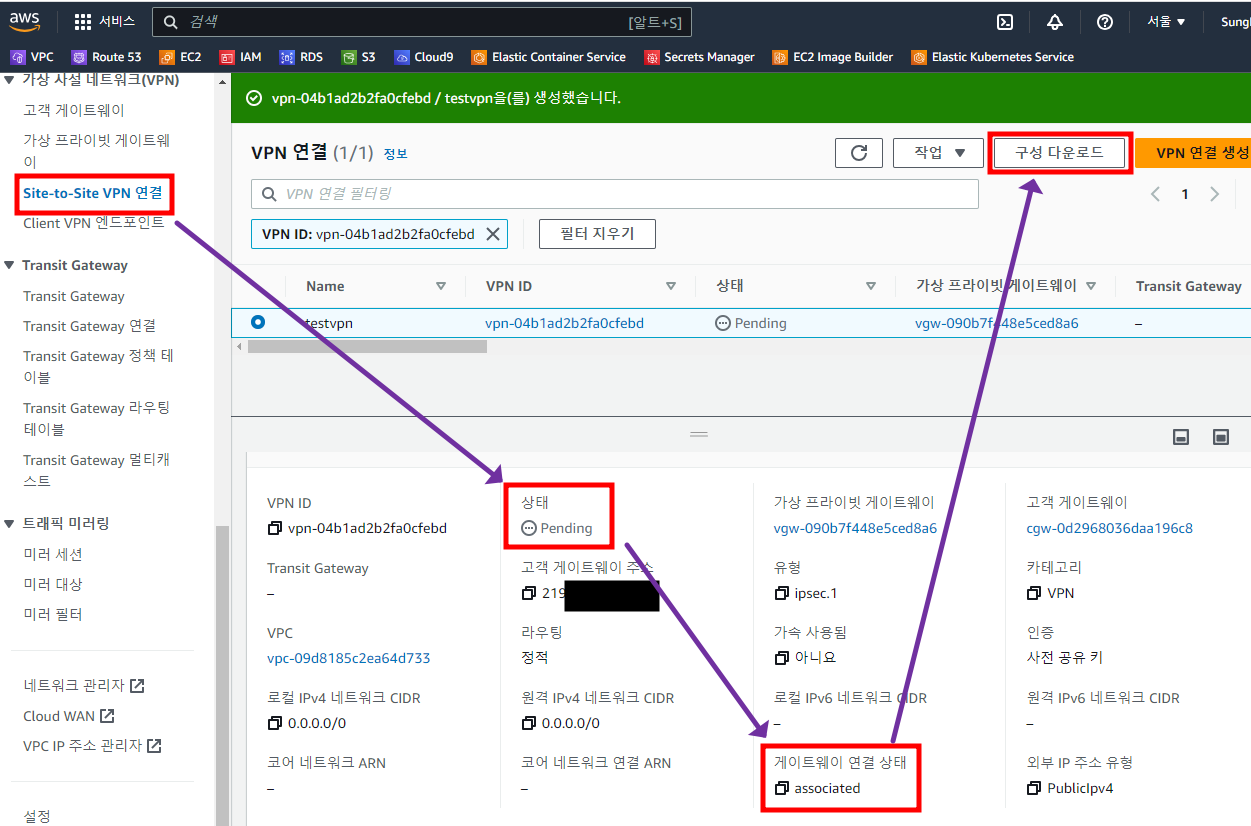Go to previous page of results
Viewport: 1251px width, 826px height.
pyautogui.click(x=1155, y=194)
